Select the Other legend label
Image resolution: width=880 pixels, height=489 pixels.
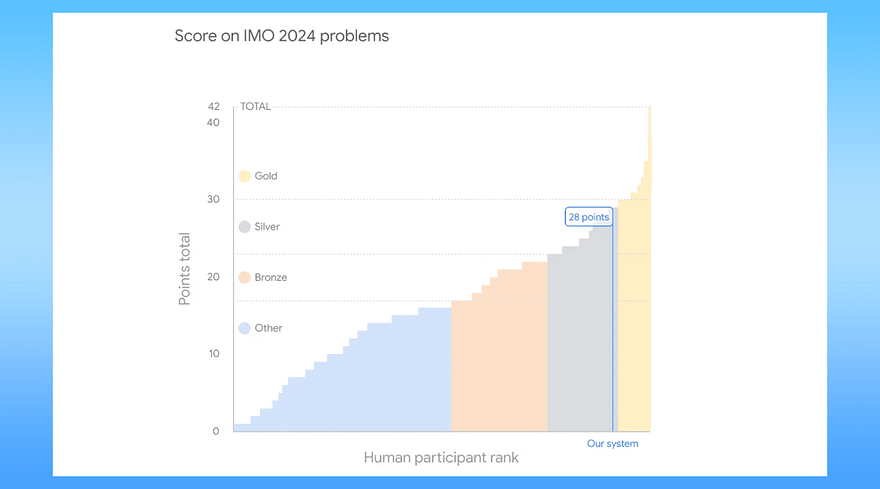pos(268,328)
